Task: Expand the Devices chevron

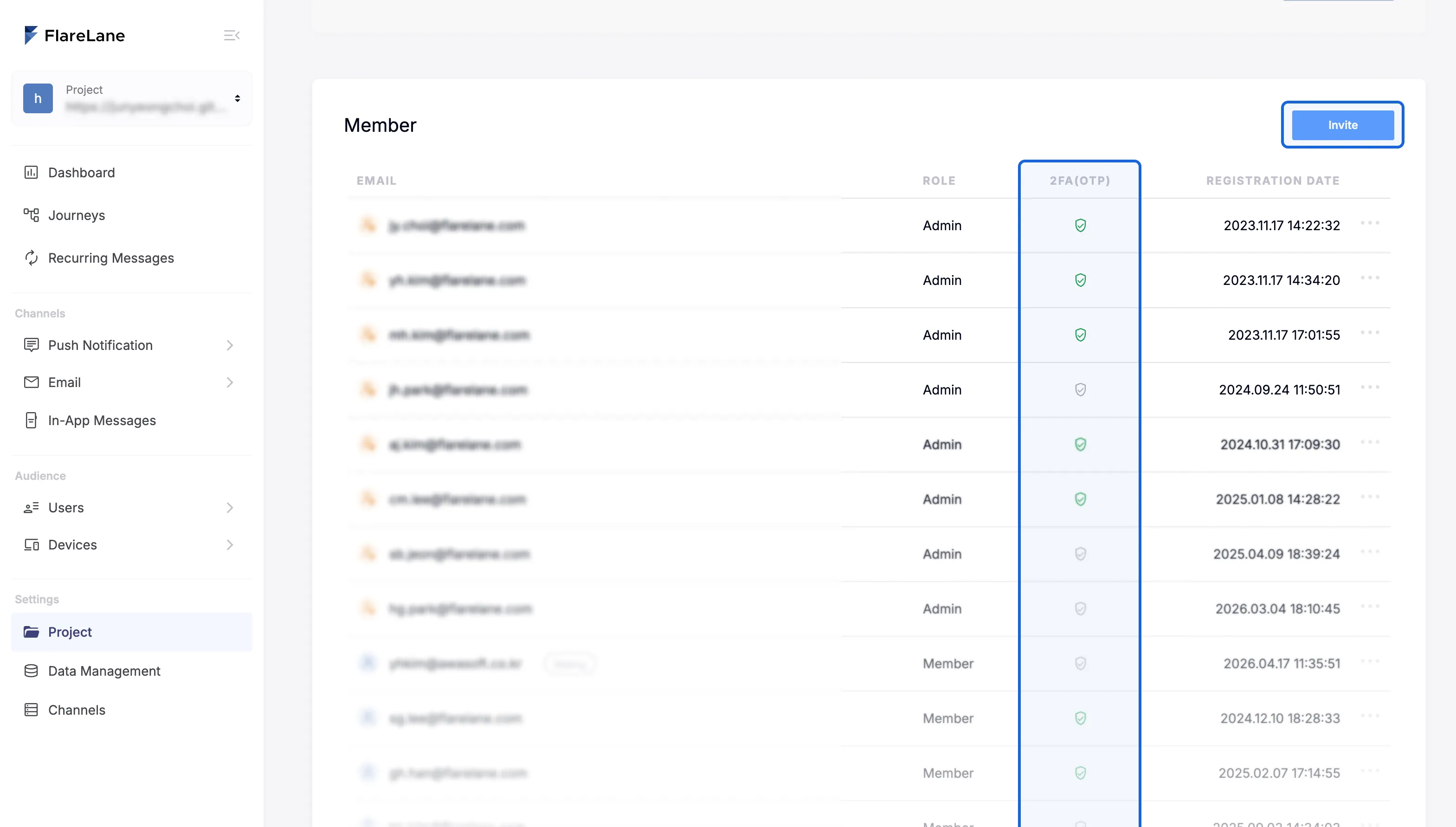Action: pos(230,544)
